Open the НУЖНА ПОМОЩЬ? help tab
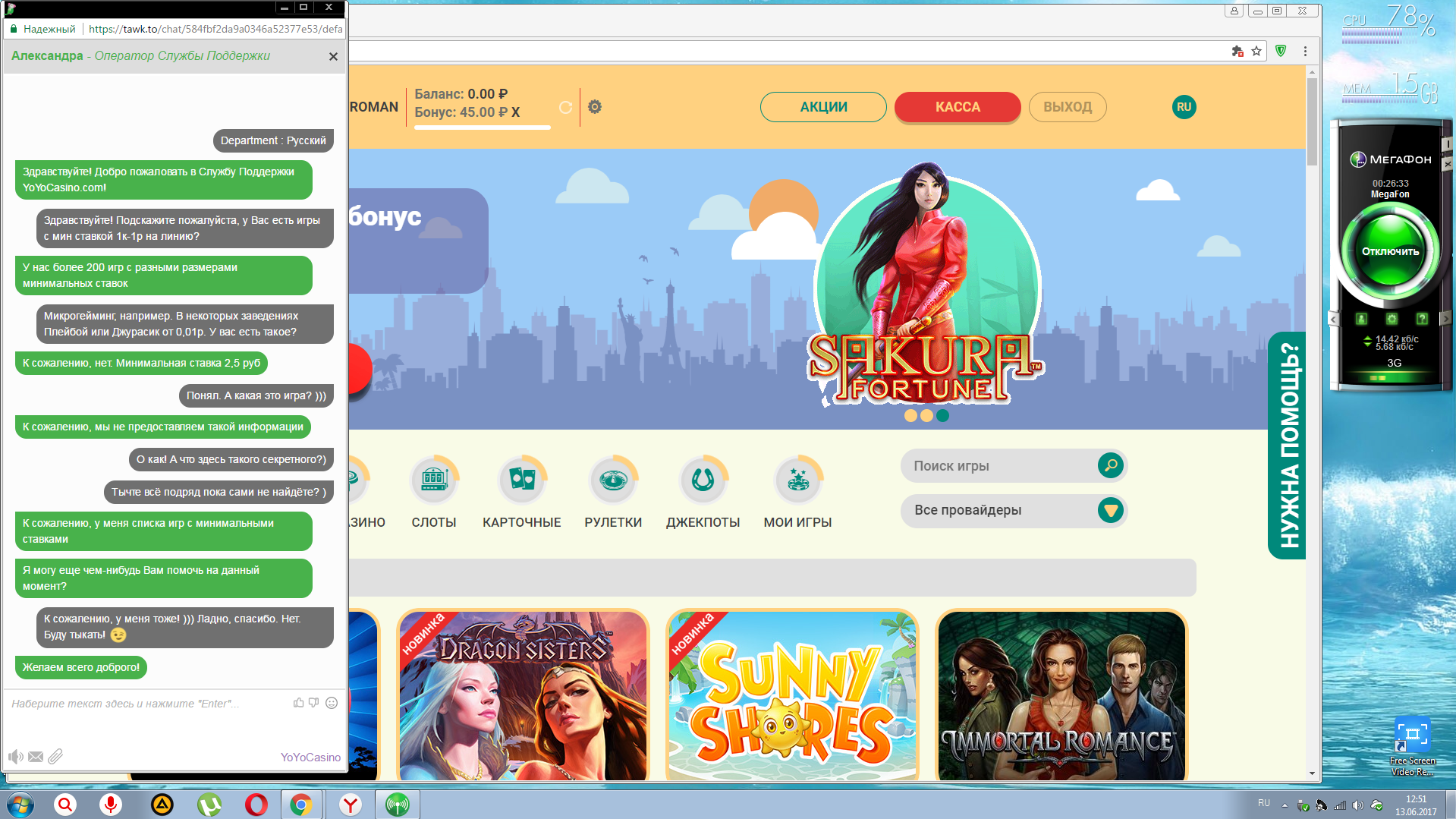Viewport: 1456px width, 819px height. pyautogui.click(x=1288, y=446)
